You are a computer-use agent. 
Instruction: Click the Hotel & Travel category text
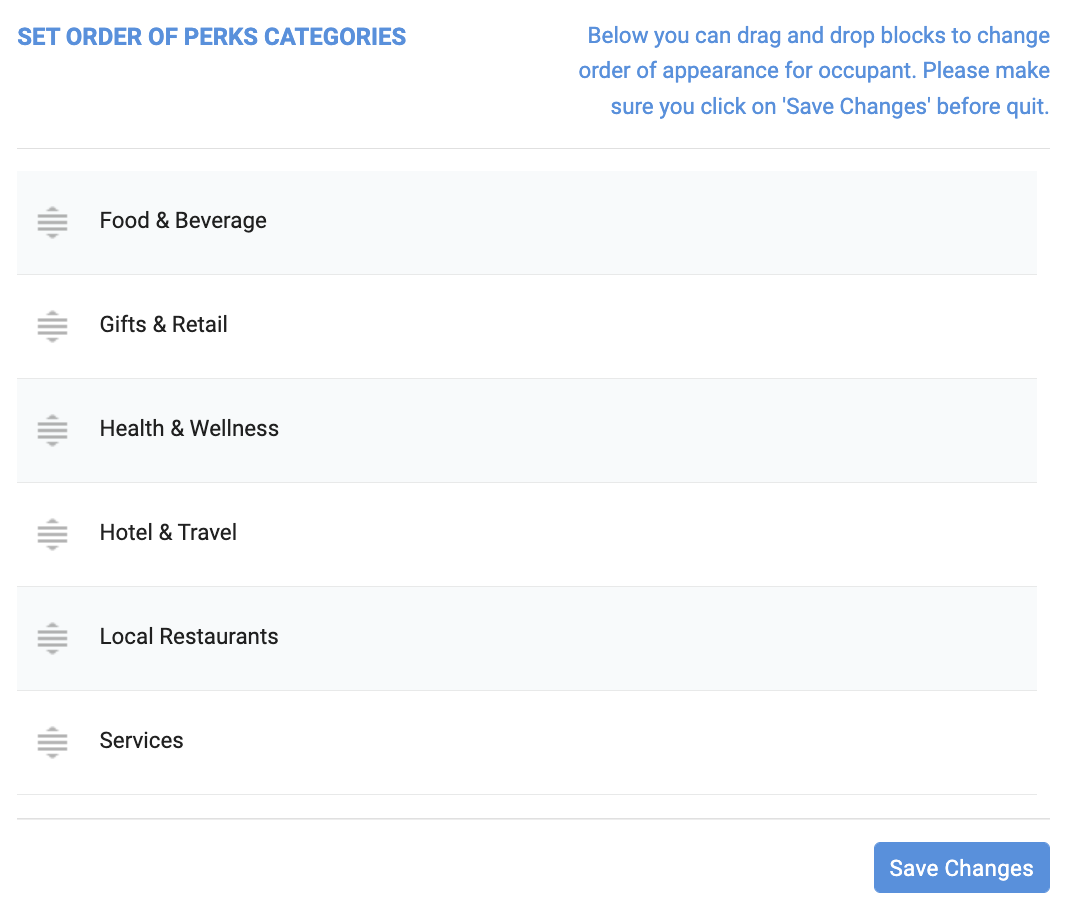click(168, 533)
